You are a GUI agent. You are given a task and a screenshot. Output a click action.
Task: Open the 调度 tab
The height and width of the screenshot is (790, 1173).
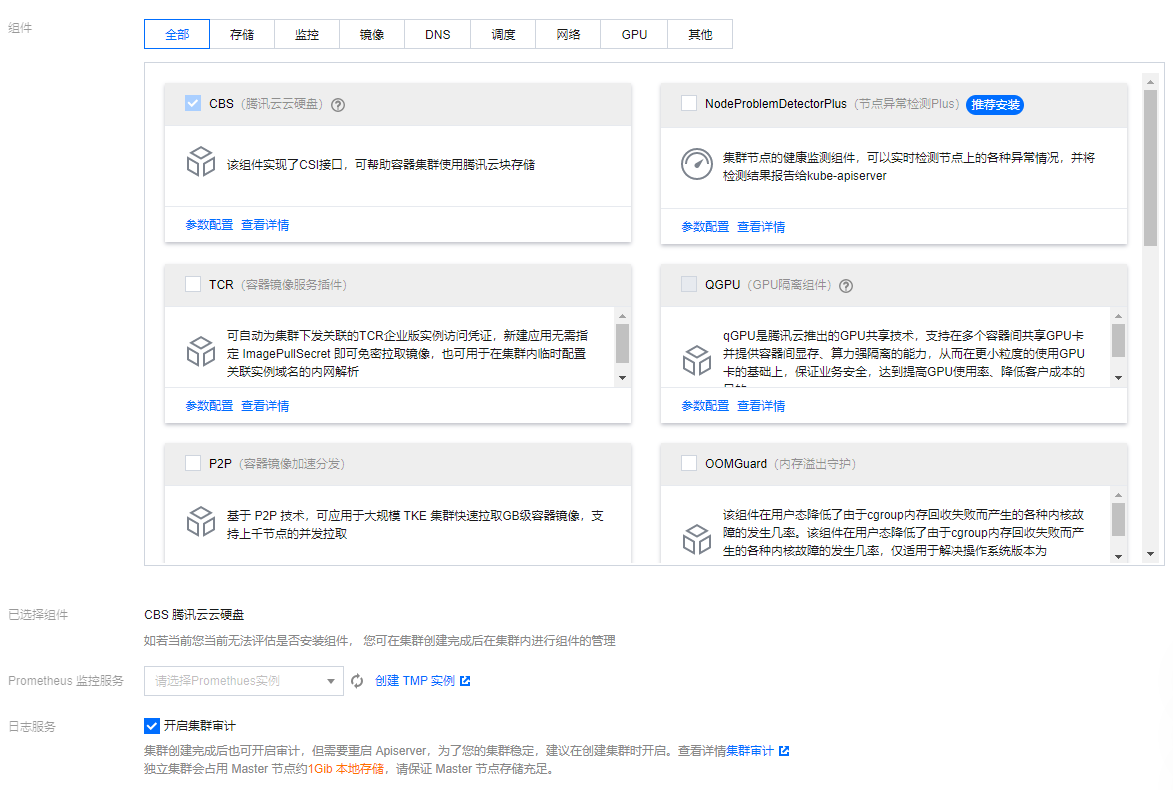click(x=503, y=34)
